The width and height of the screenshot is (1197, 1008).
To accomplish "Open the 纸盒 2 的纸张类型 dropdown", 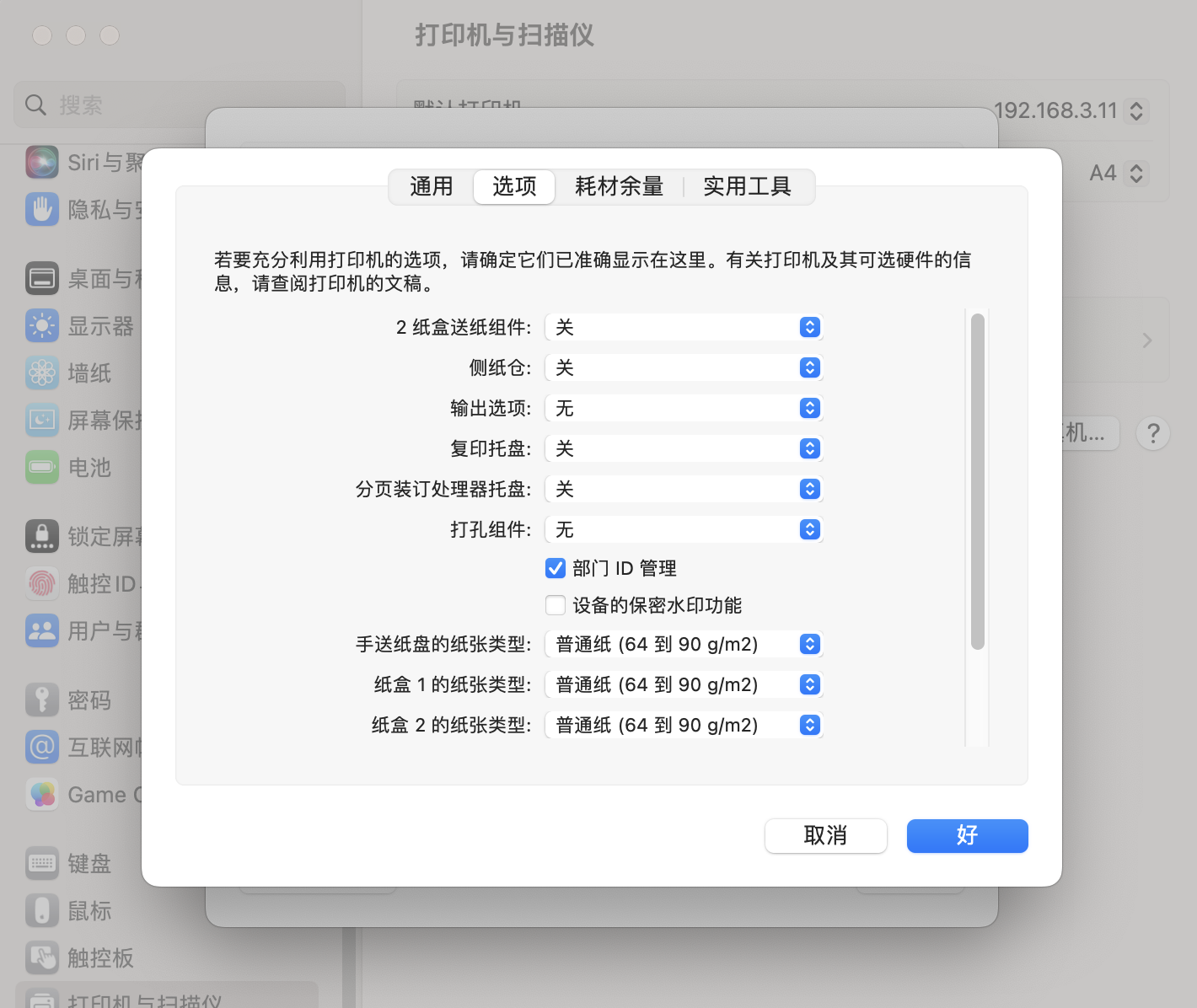I will click(x=684, y=725).
